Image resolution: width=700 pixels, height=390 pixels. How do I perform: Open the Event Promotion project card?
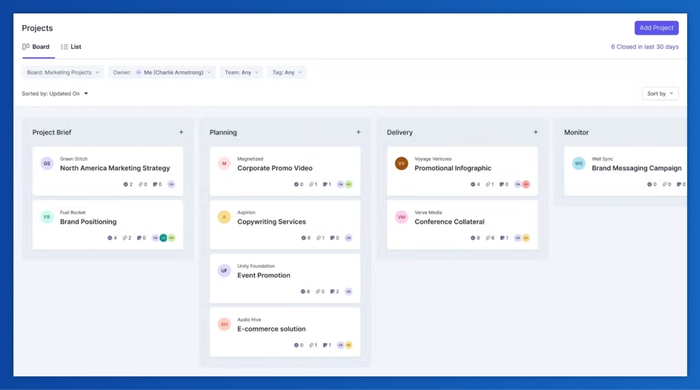pyautogui.click(x=285, y=278)
